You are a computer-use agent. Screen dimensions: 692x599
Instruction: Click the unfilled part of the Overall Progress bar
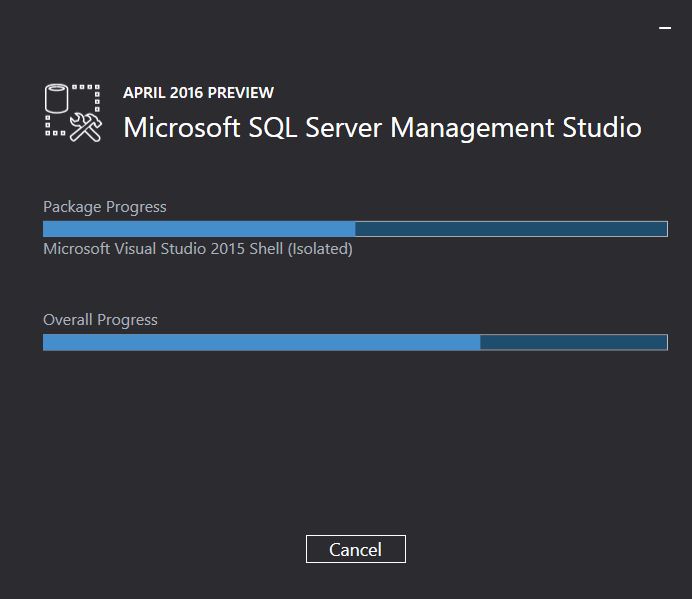(x=573, y=342)
